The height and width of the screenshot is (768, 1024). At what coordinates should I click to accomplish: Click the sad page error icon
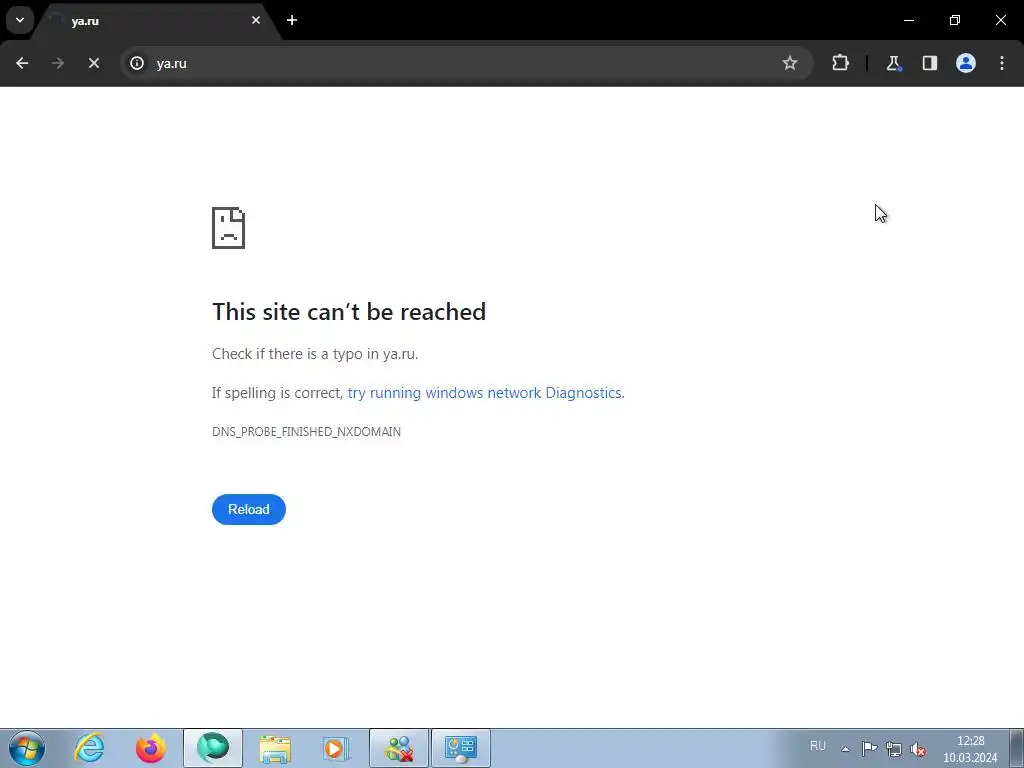229,228
